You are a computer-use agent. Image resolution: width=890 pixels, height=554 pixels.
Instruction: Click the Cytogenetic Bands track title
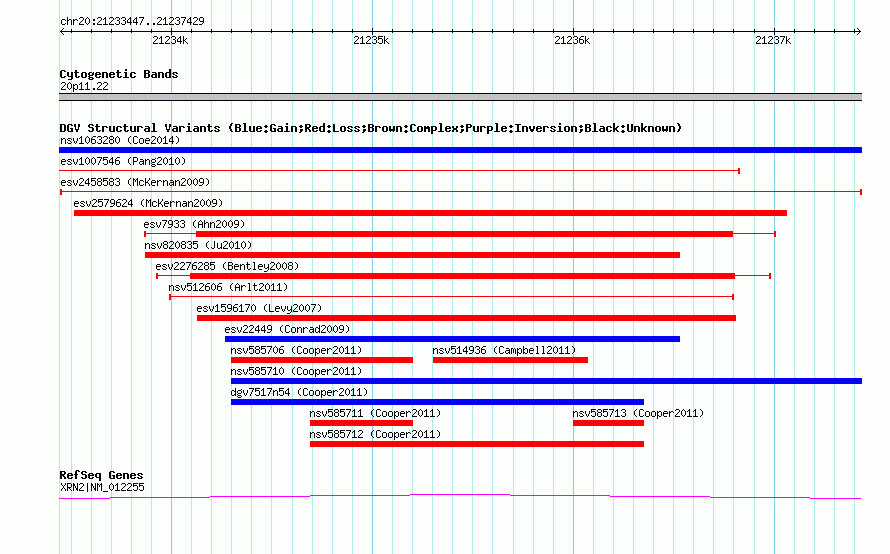click(x=119, y=74)
